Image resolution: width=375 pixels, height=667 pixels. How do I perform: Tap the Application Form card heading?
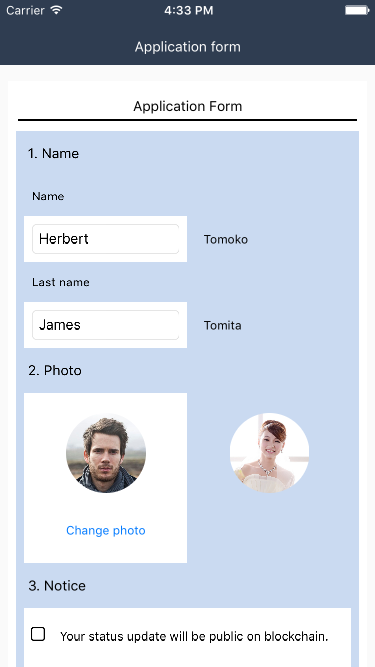coord(188,106)
